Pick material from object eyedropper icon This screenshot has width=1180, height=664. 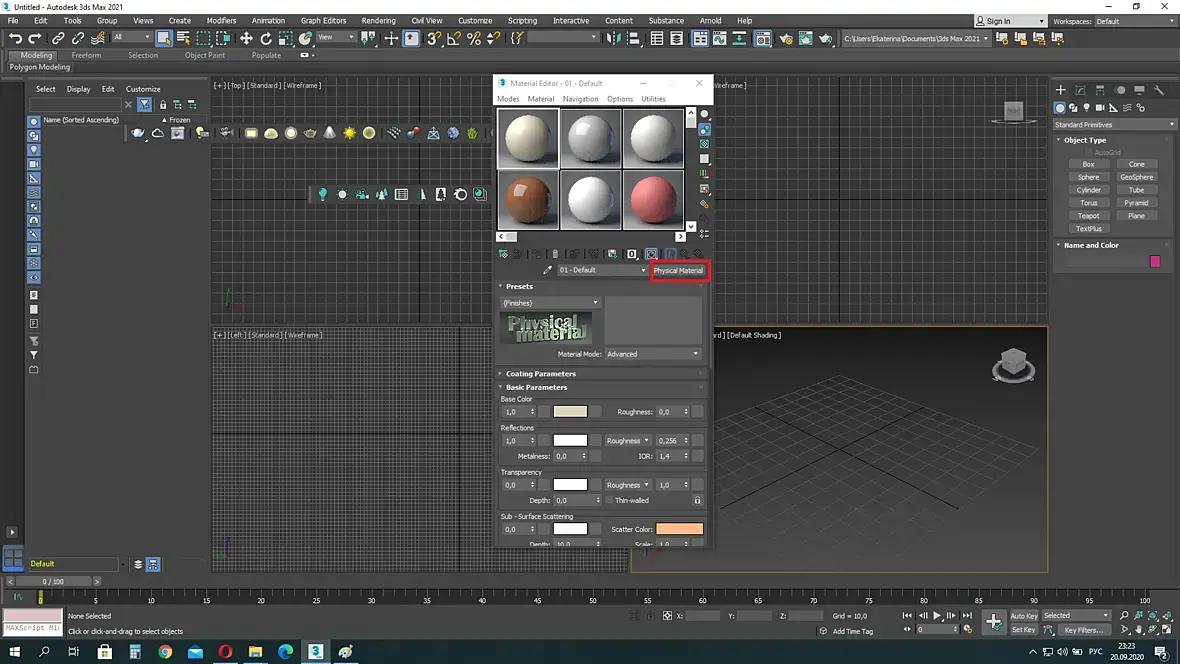547,270
